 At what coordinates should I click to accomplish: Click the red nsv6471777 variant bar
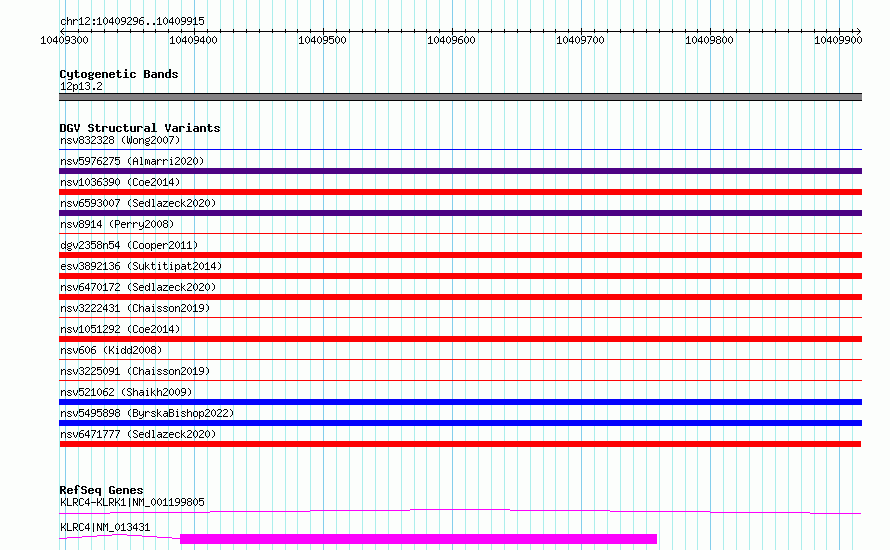460,444
